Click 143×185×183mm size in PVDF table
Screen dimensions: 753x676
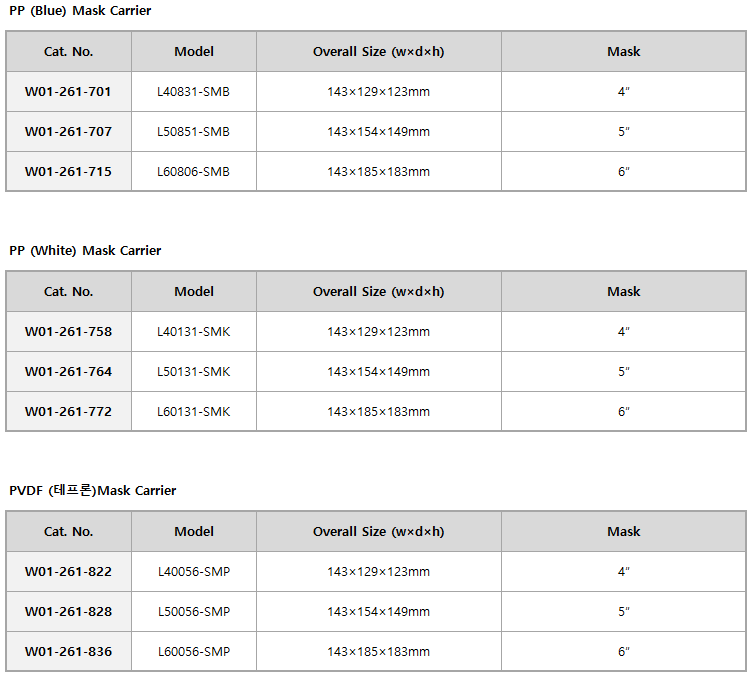(378, 652)
